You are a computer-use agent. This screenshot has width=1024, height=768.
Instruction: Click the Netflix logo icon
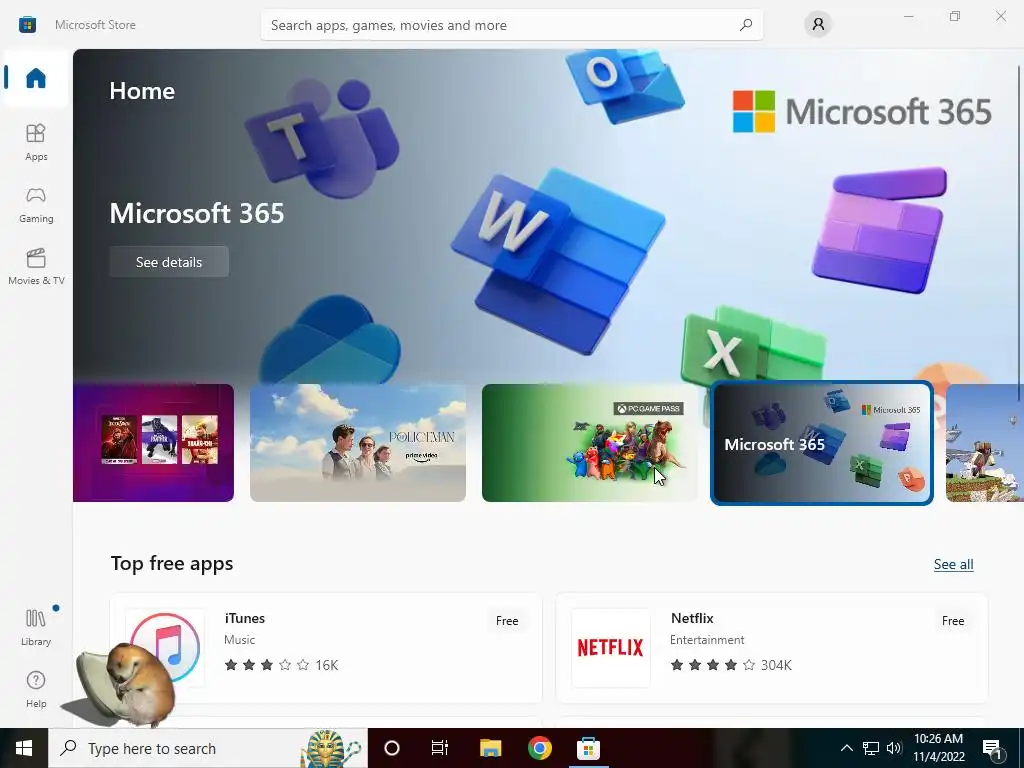(611, 648)
